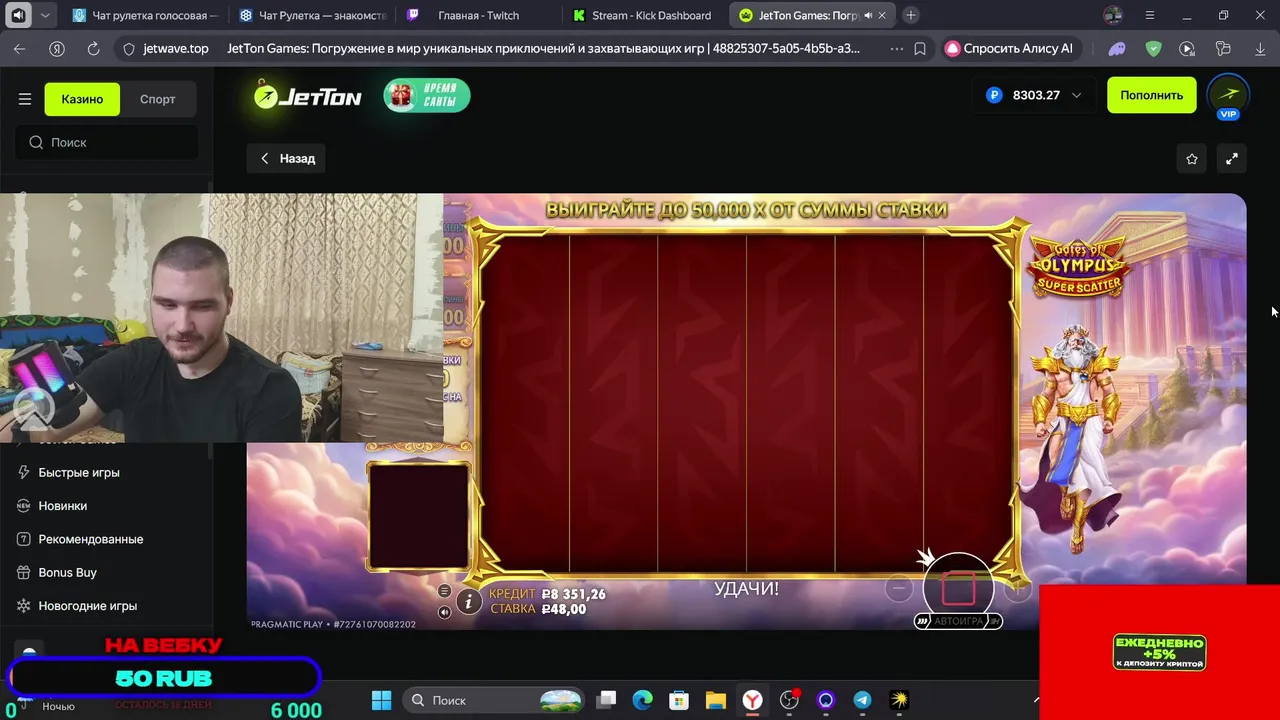Close the JetTon Games browser tab
The height and width of the screenshot is (720, 1280).
point(882,15)
